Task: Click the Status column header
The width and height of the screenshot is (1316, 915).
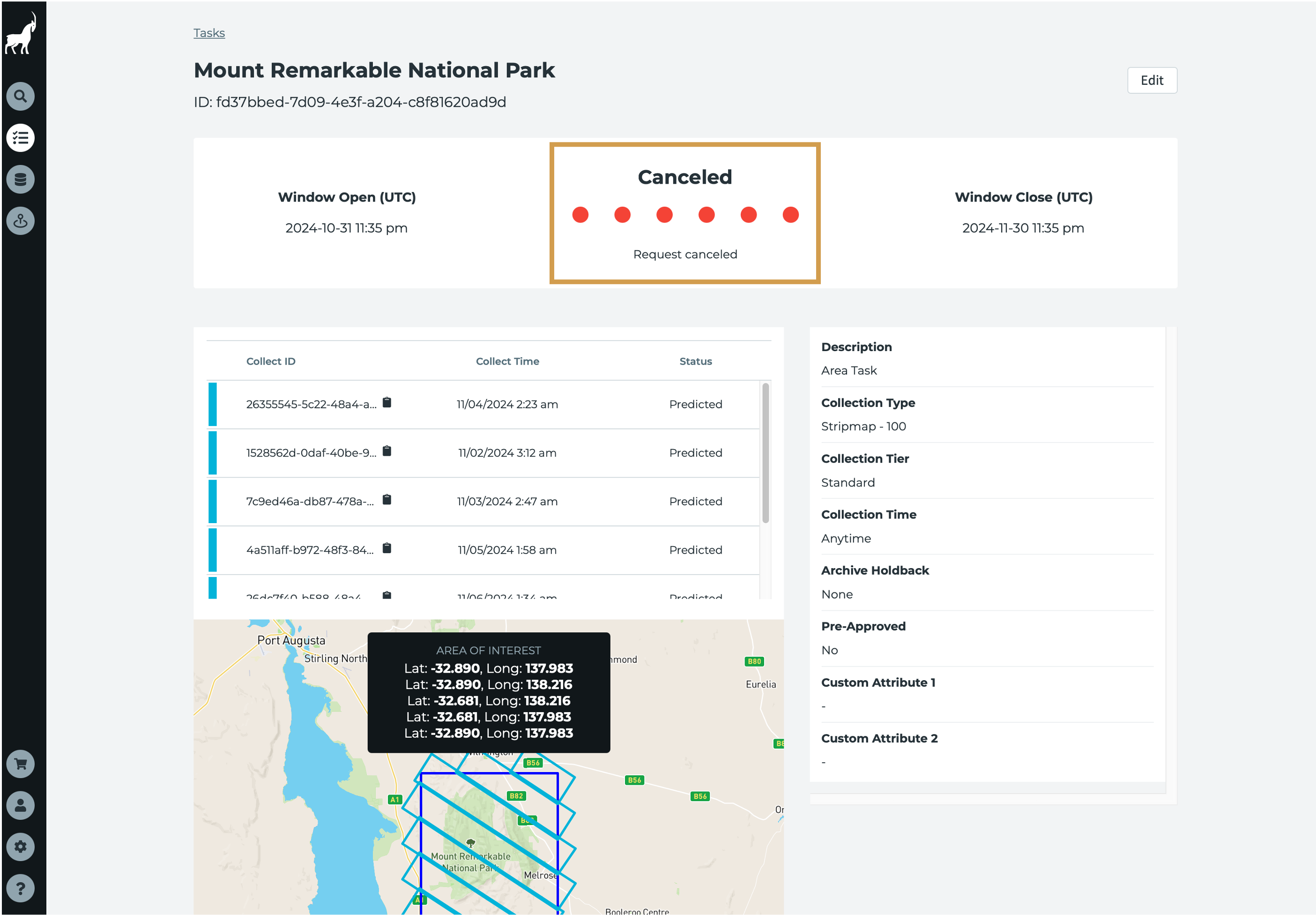Action: point(696,361)
